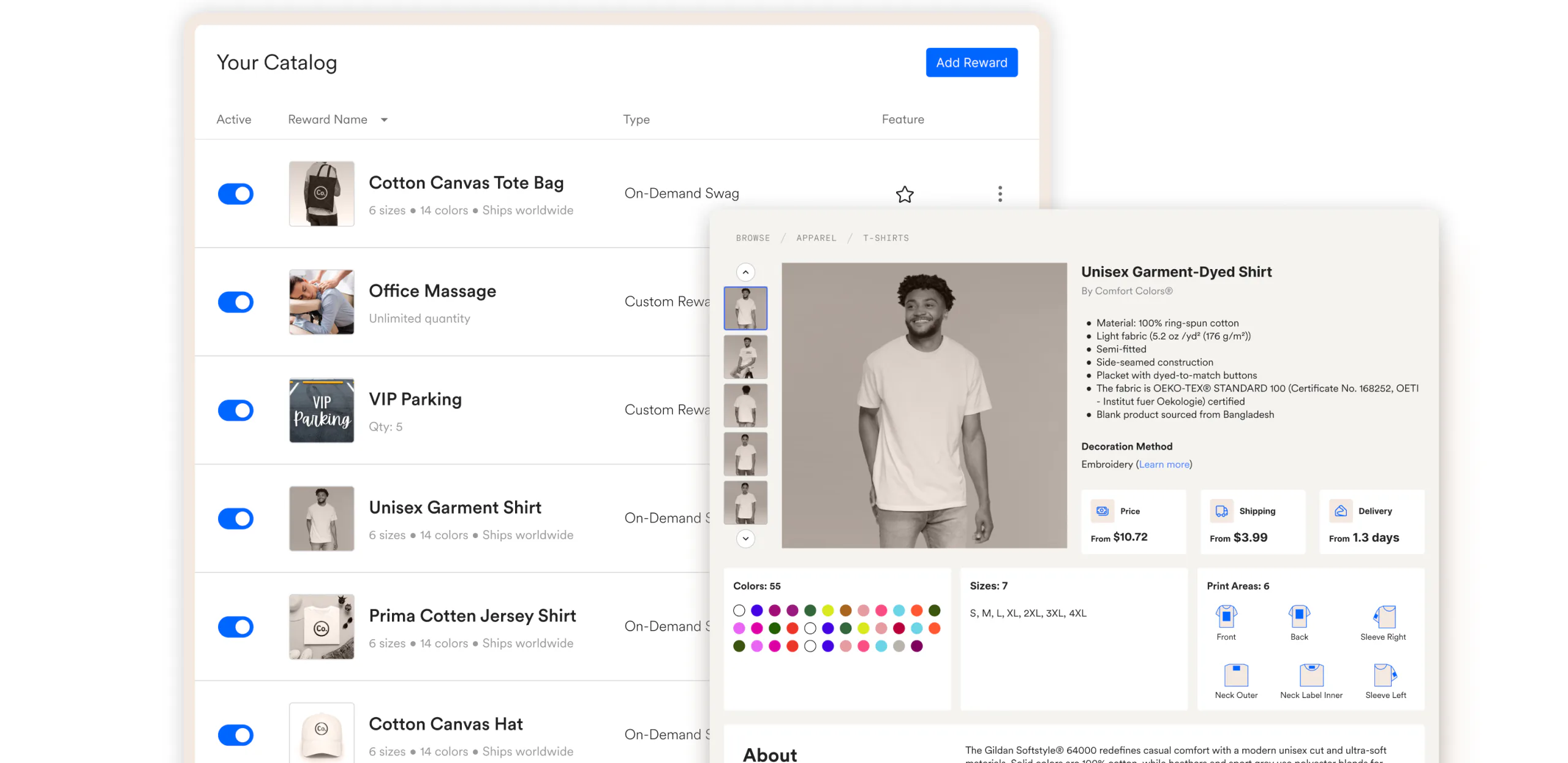The image size is (1568, 763).
Task: Open the Cotton Canvas Tote Bag reward name
Action: [466, 183]
